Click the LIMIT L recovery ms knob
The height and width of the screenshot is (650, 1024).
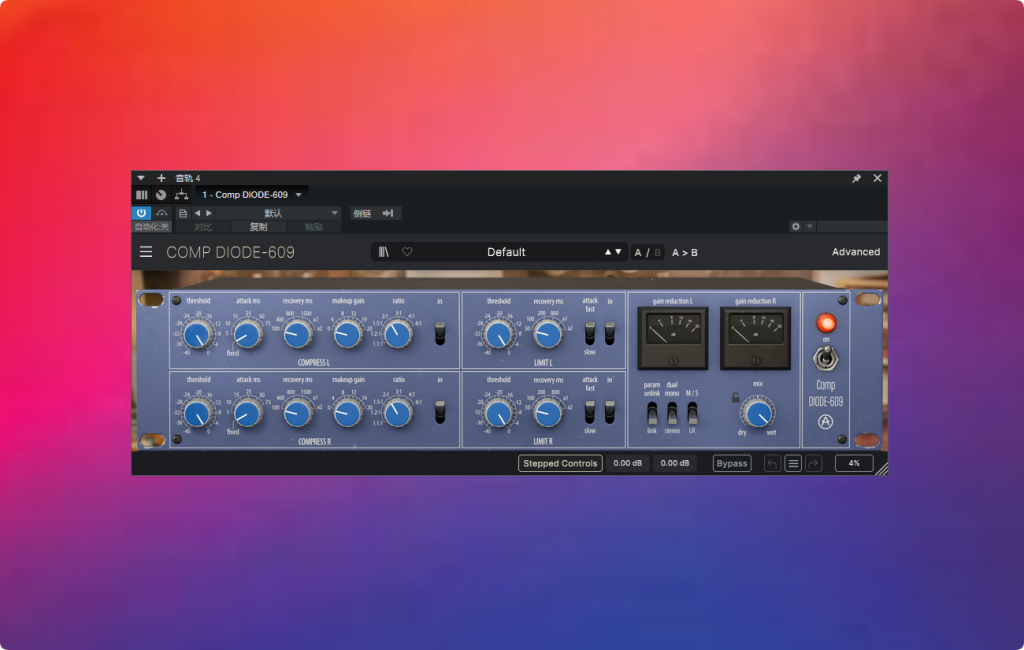point(548,335)
